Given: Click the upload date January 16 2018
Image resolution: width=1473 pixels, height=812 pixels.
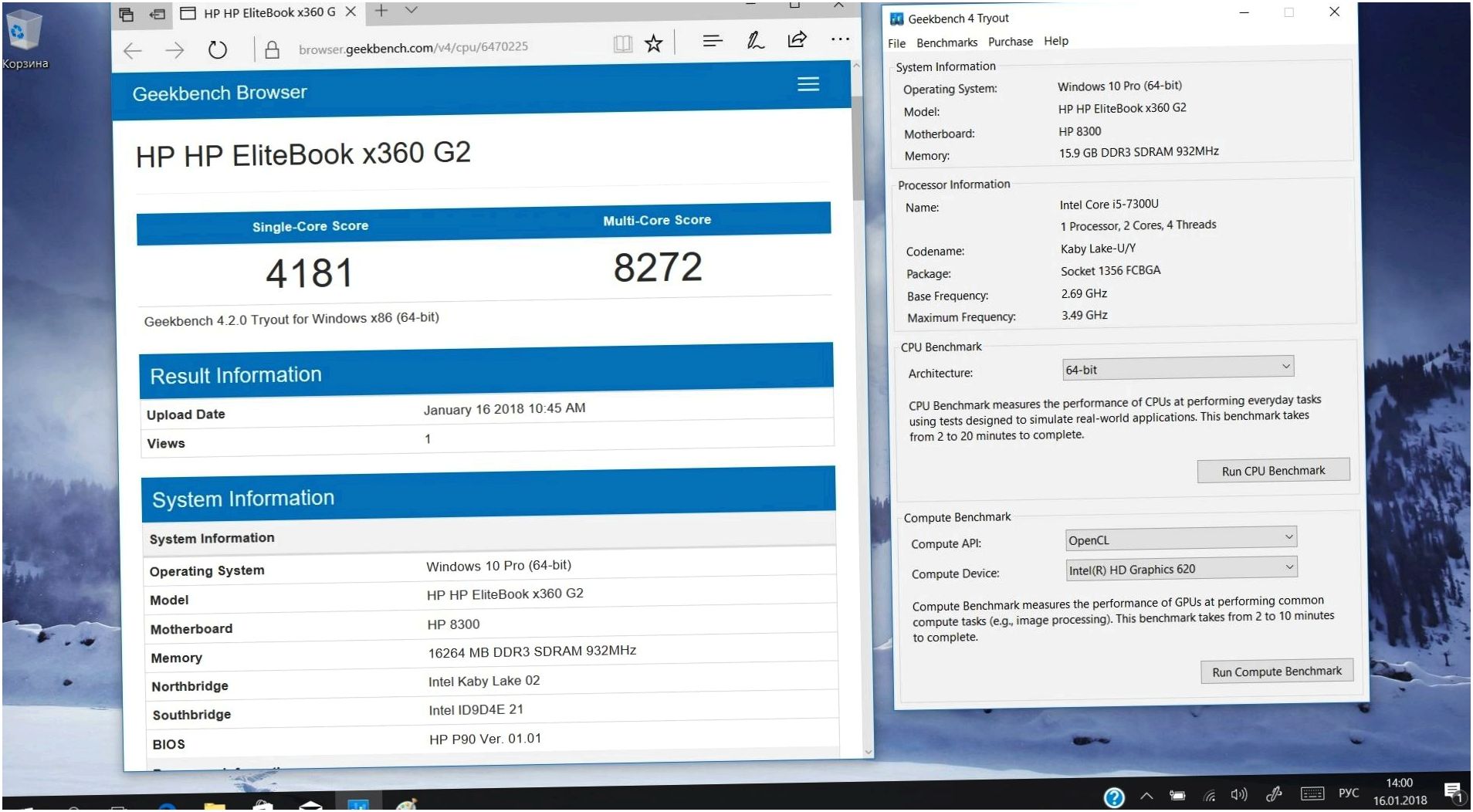Looking at the screenshot, I should tap(504, 409).
